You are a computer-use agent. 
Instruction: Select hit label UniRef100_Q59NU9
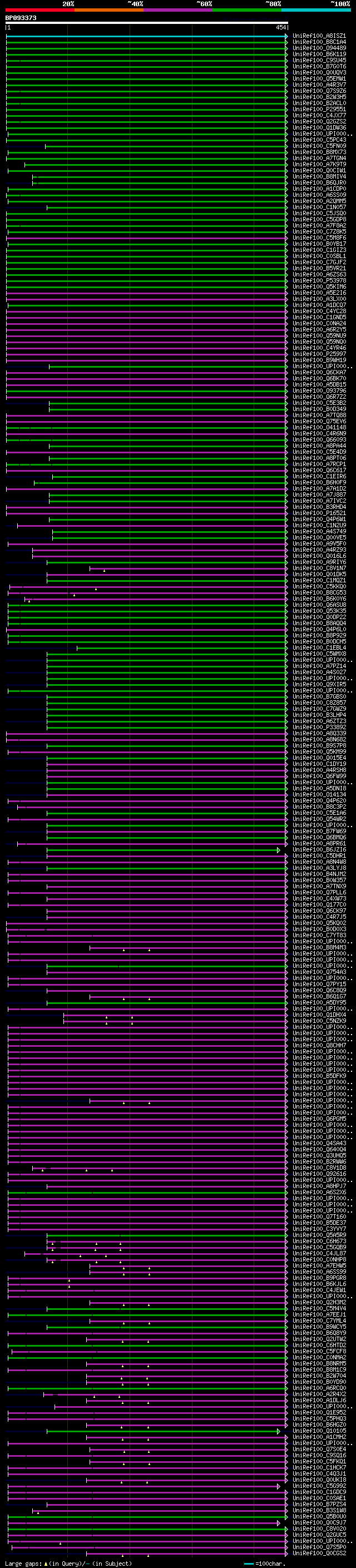point(319,335)
